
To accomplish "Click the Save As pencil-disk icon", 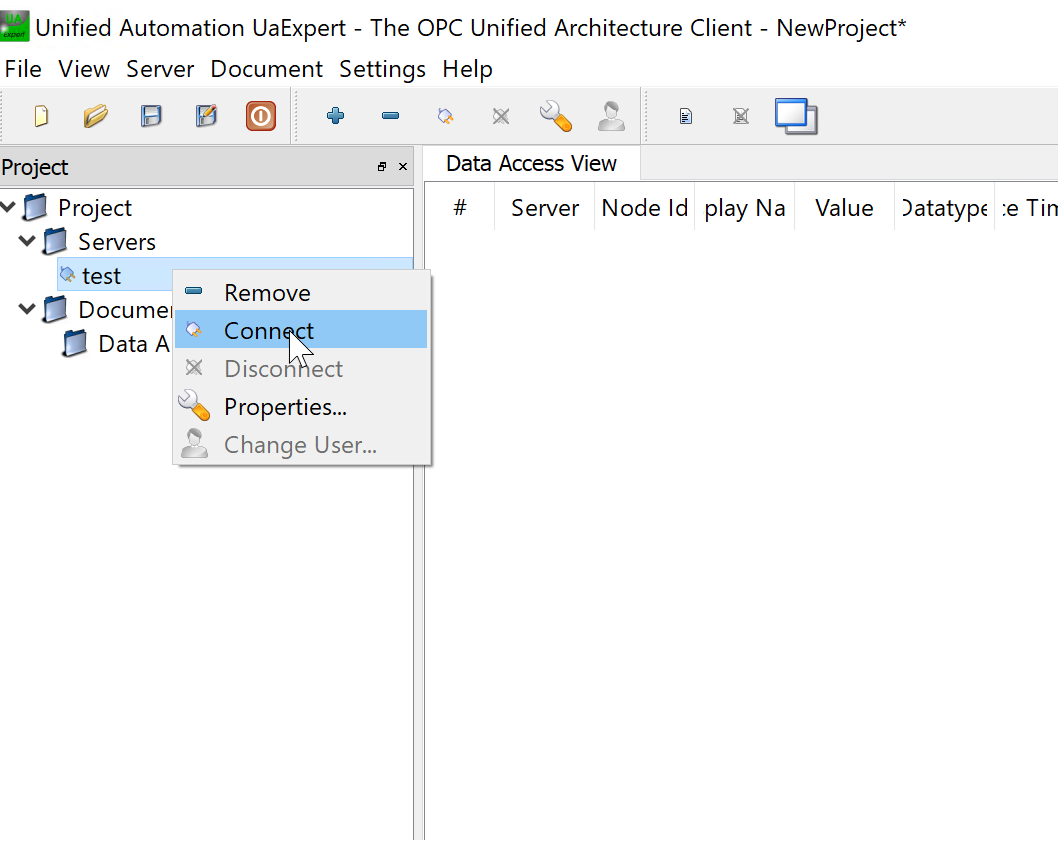I will pyautogui.click(x=206, y=116).
